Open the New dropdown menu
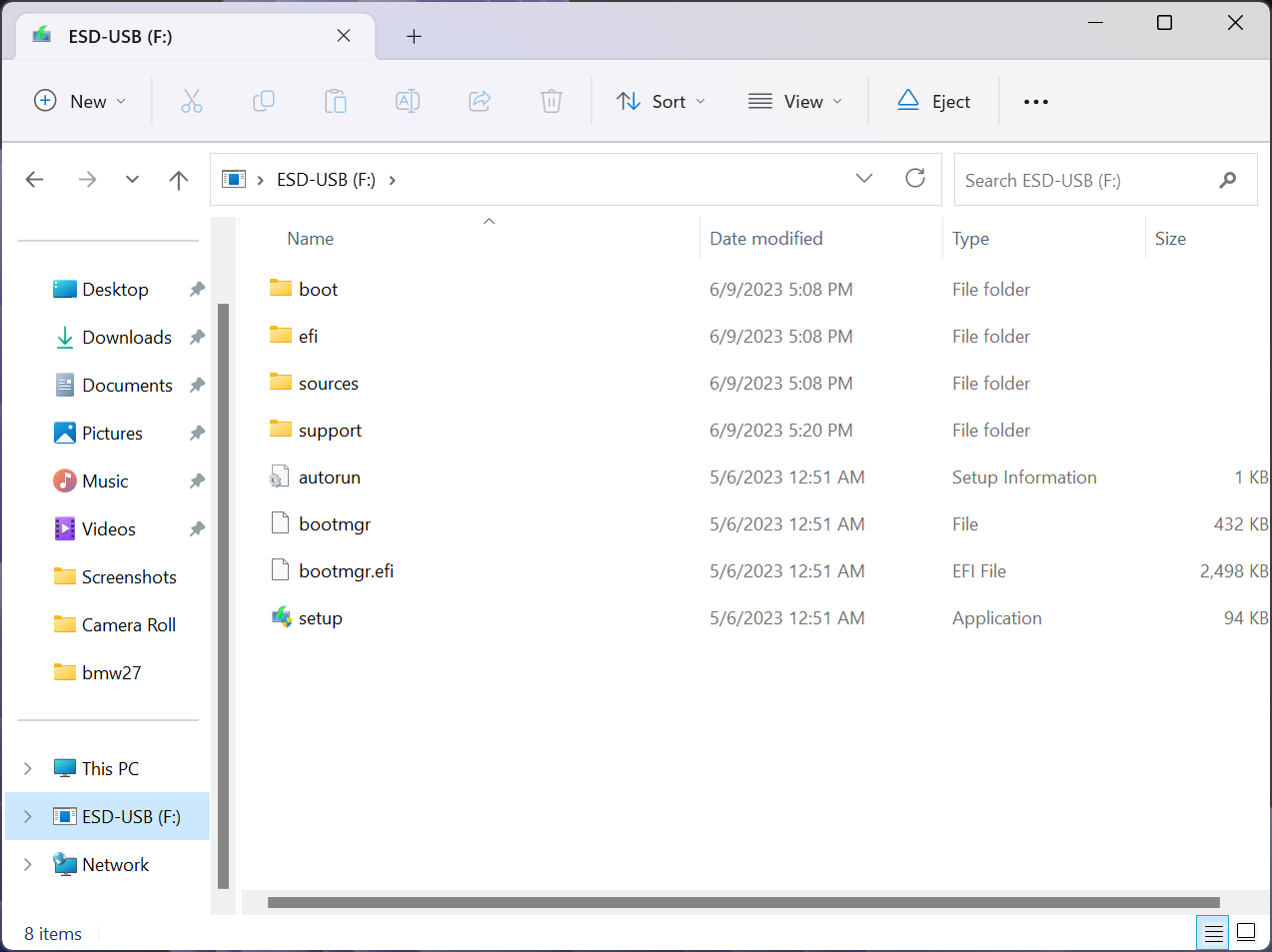The image size is (1272, 952). (x=80, y=101)
